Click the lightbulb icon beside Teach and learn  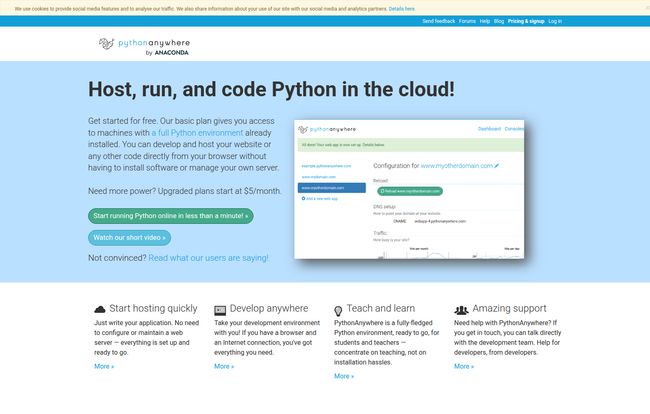[338, 310]
